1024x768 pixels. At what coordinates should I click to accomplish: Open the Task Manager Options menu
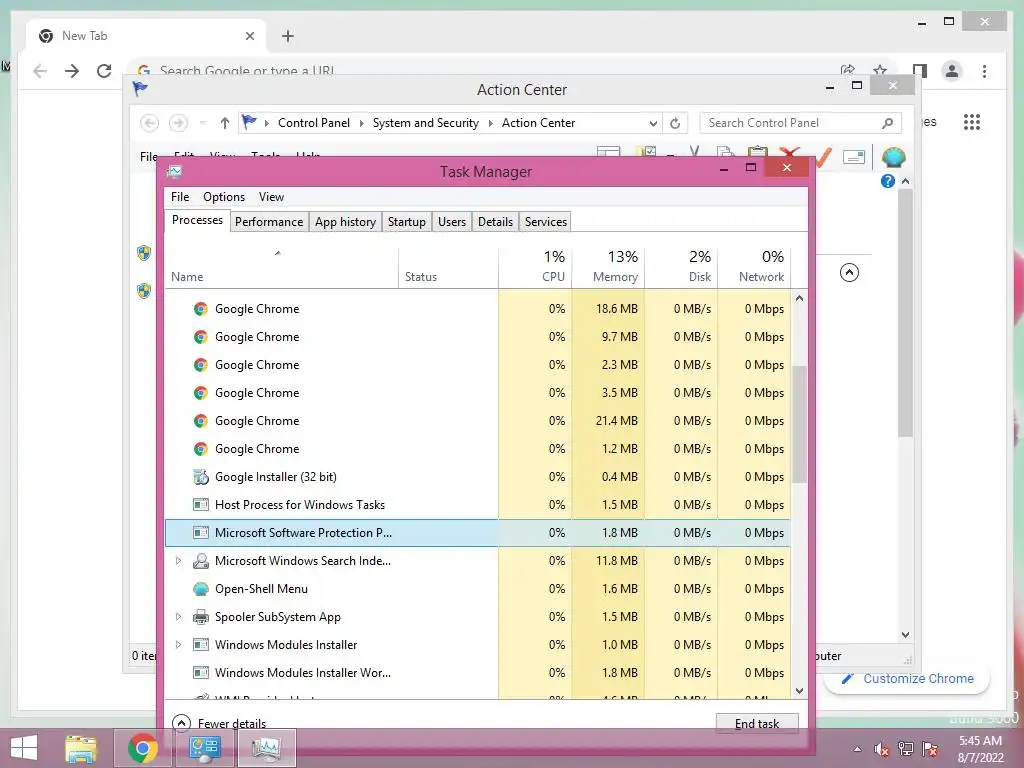223,197
